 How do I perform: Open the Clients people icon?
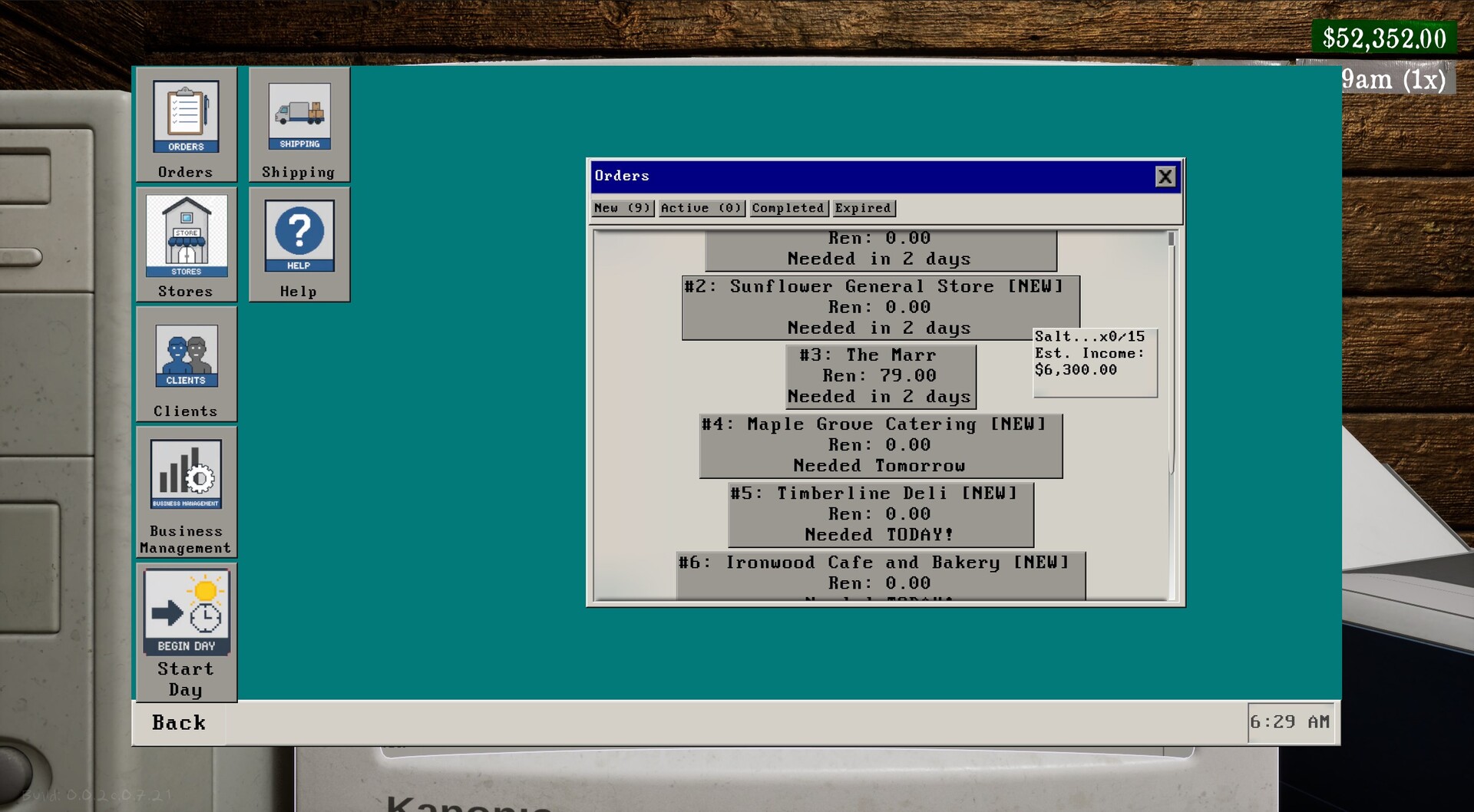coord(185,355)
